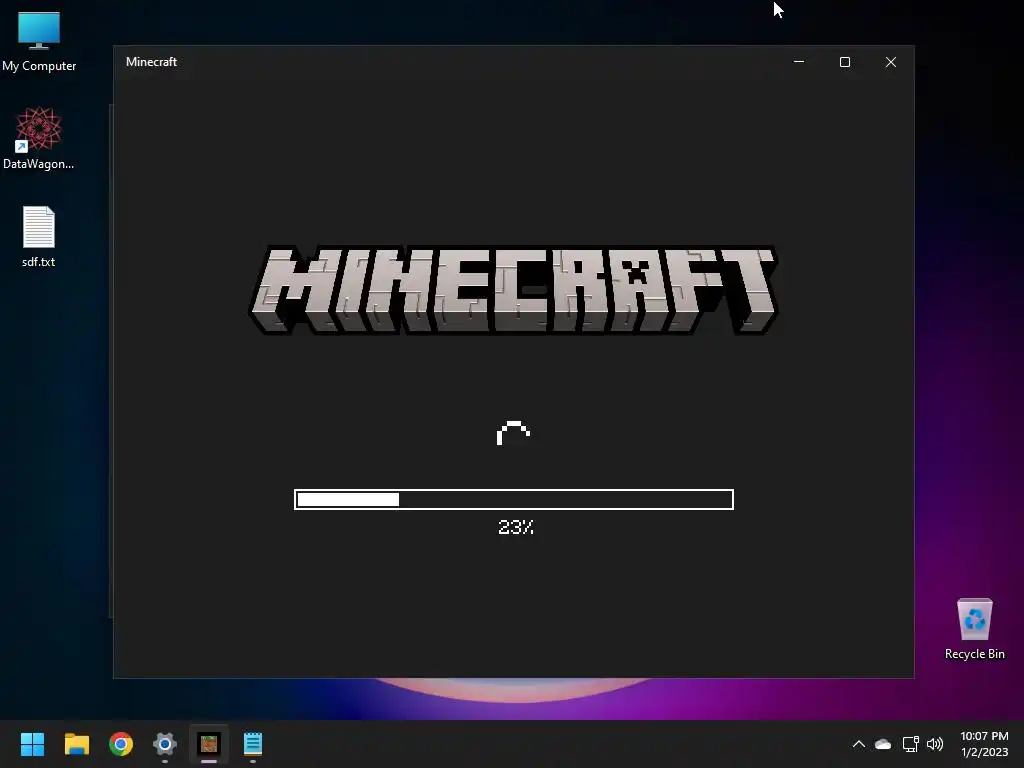Open the Windows Start menu
The width and height of the screenshot is (1024, 768).
click(32, 744)
